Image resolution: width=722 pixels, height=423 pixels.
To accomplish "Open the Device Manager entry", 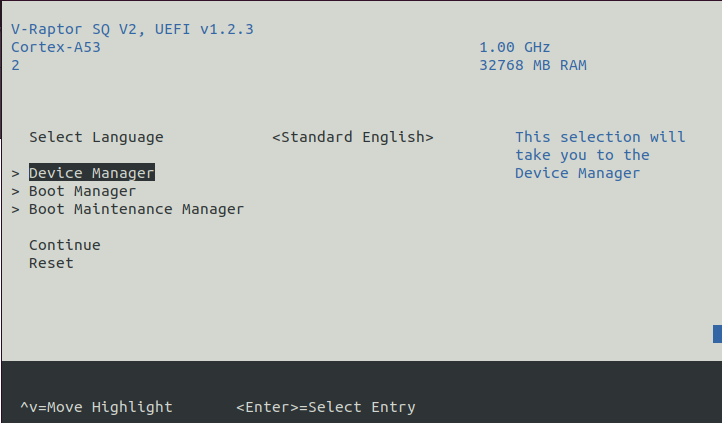I will coord(92,173).
